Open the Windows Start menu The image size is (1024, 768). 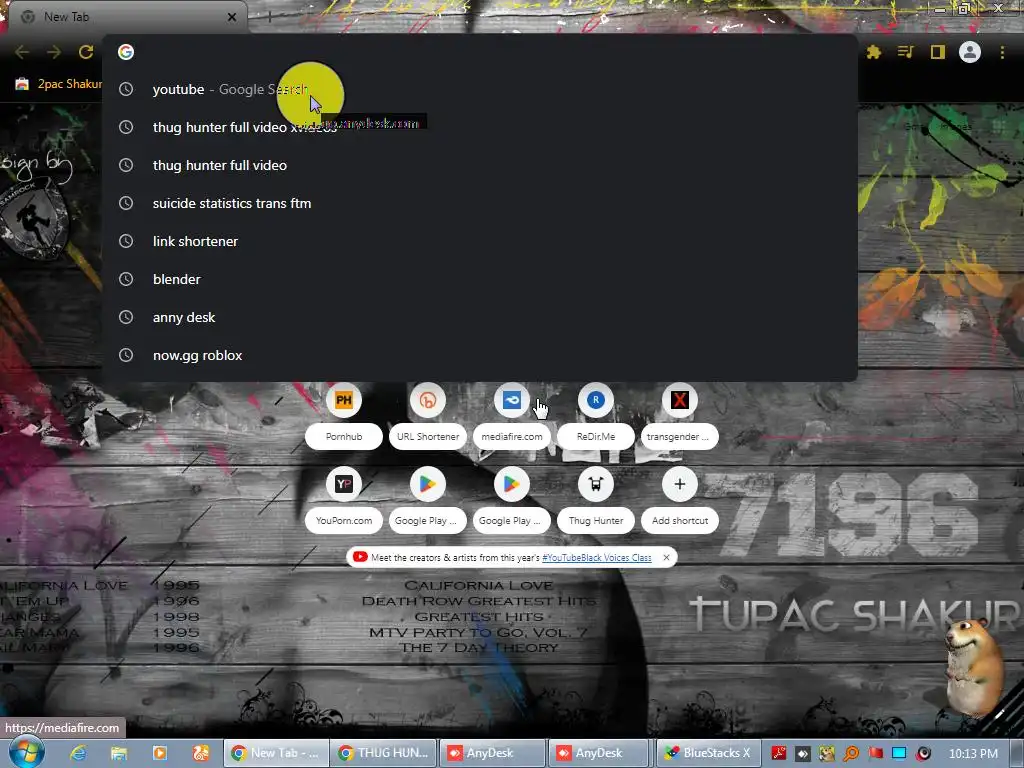pos(26,753)
